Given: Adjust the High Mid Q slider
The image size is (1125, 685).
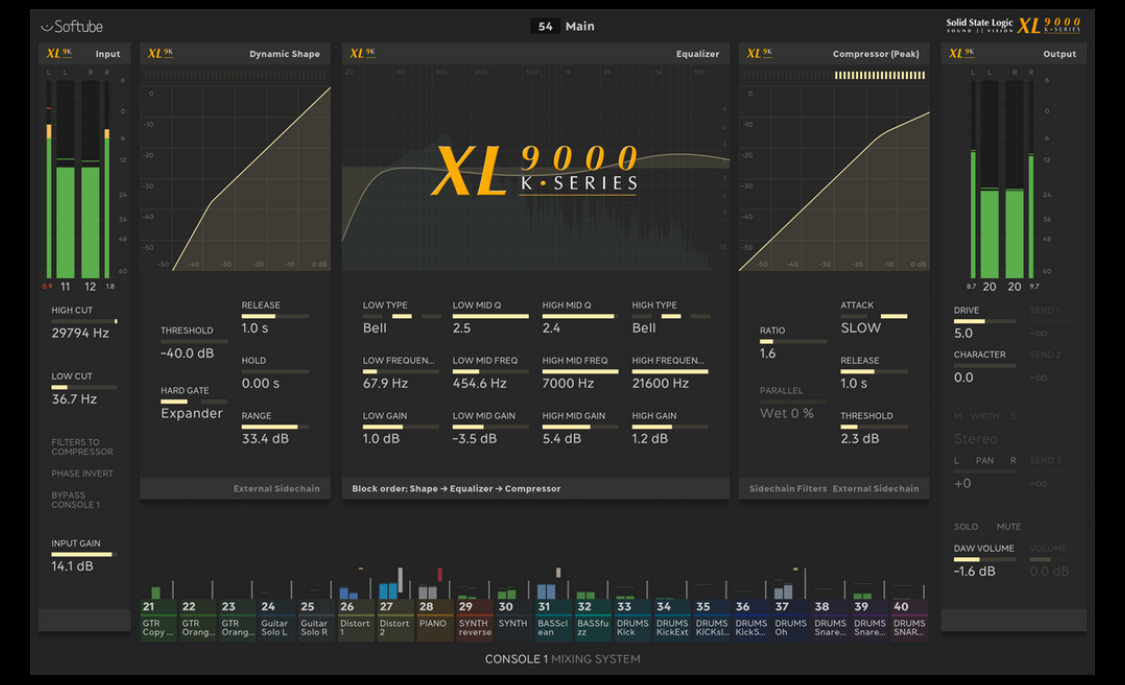Looking at the screenshot, I should click(580, 316).
